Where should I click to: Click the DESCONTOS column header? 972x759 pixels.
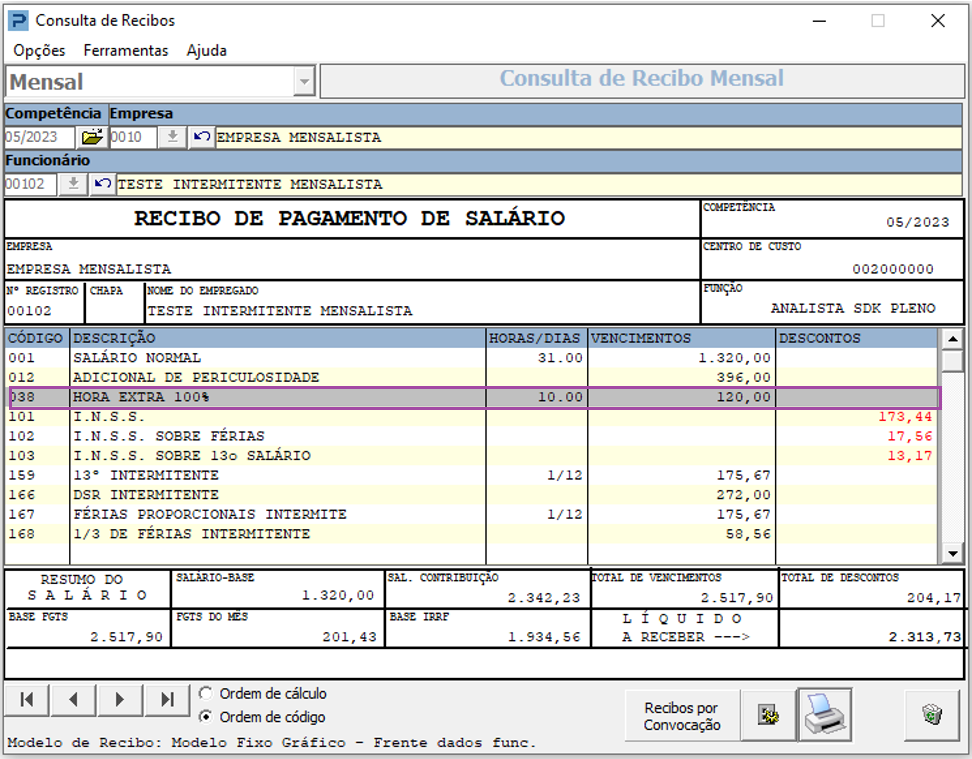[857, 338]
